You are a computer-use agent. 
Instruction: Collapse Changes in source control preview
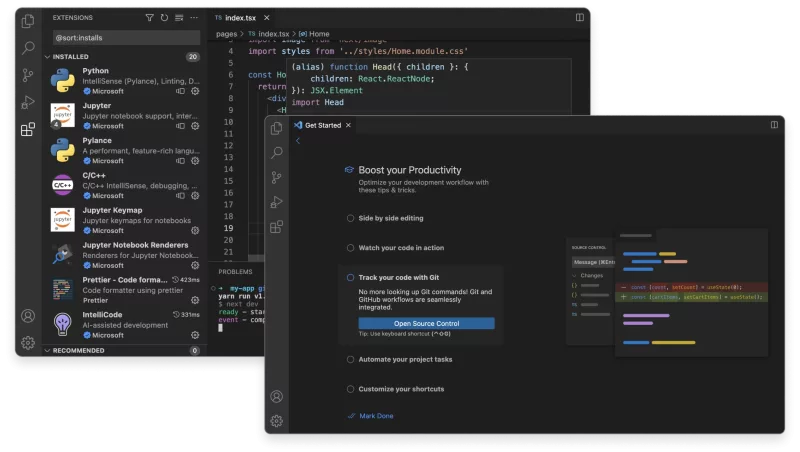coord(574,275)
